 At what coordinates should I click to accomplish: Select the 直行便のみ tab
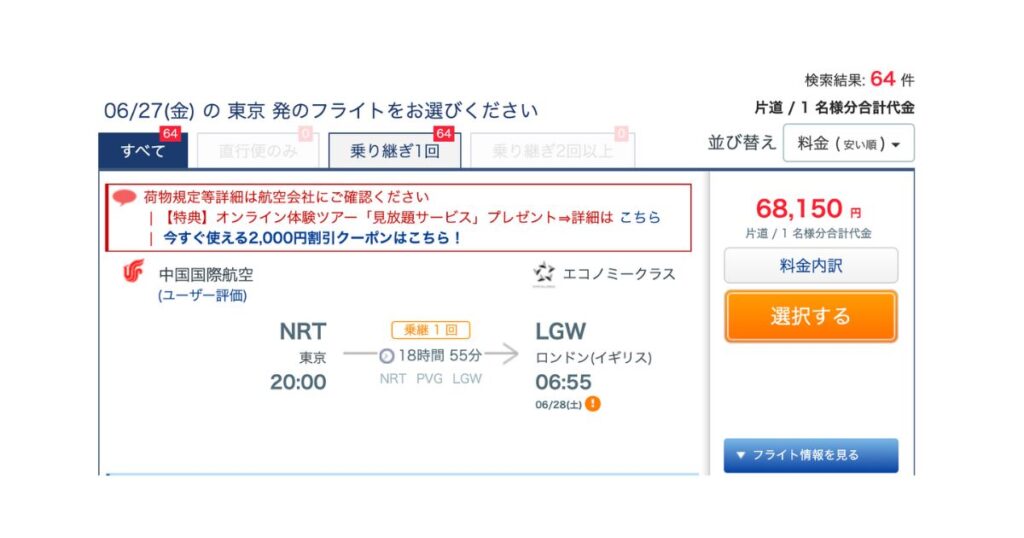258,151
